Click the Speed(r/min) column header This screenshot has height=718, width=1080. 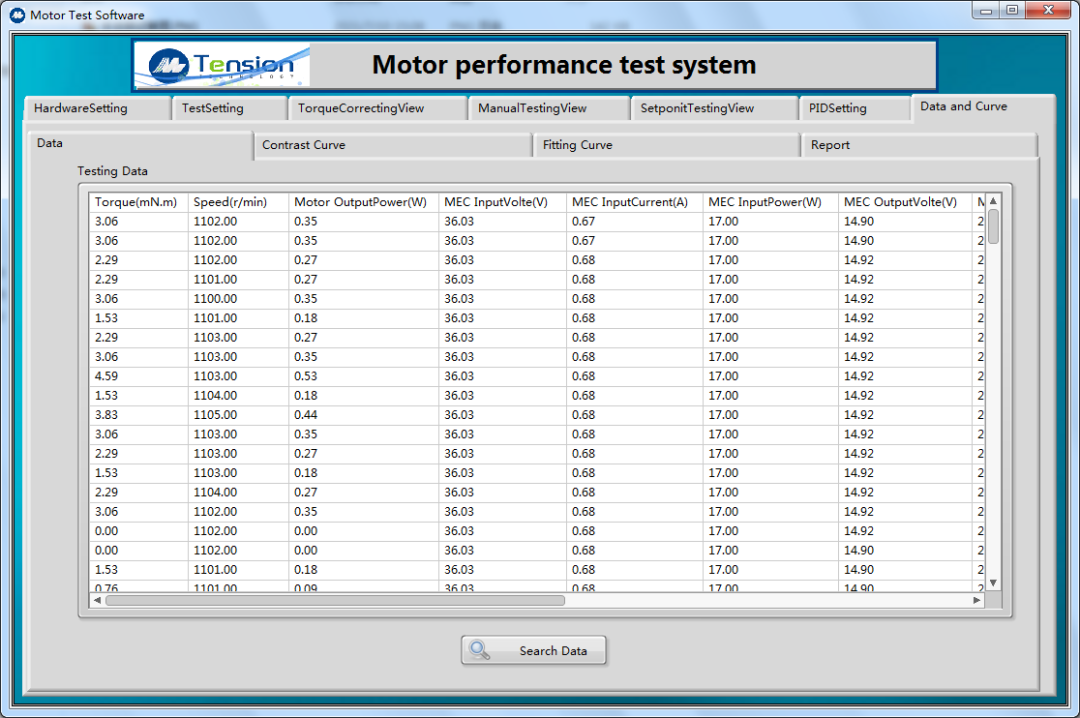pos(238,202)
